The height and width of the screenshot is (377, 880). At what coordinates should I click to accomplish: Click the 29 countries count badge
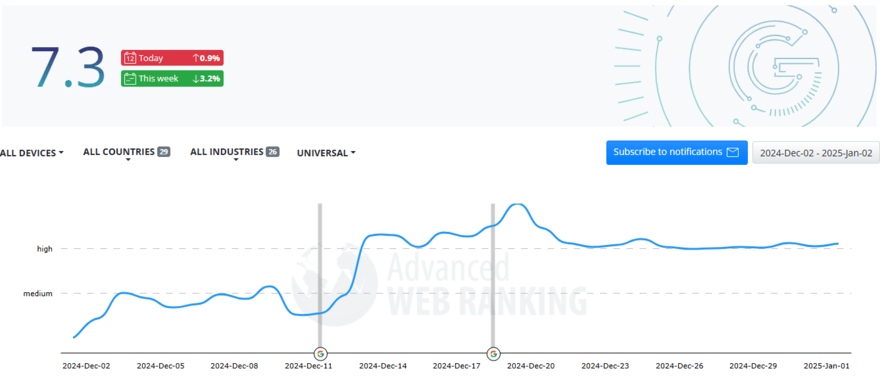point(163,151)
